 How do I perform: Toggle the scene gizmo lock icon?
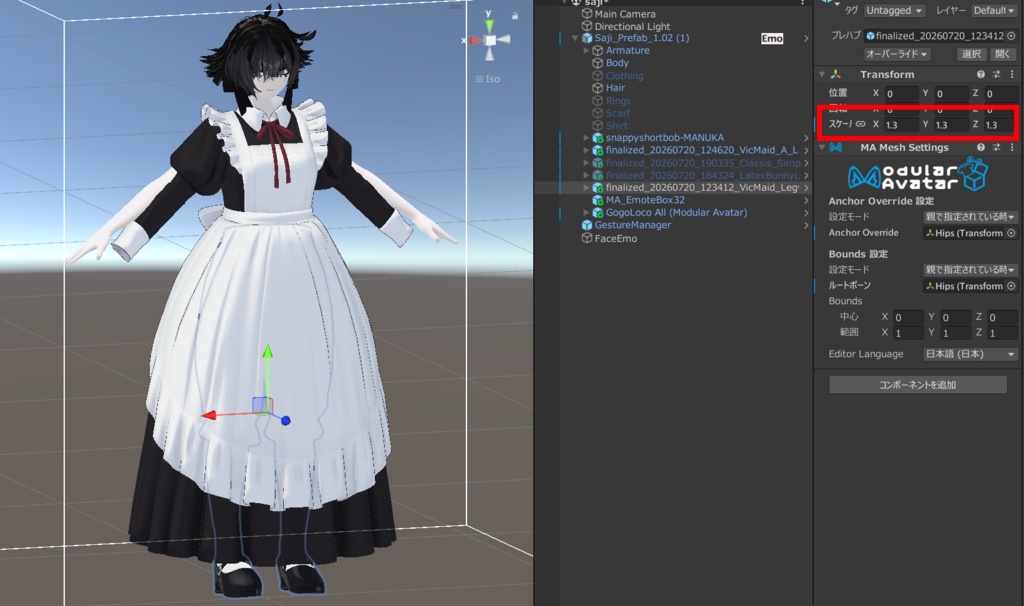[515, 16]
